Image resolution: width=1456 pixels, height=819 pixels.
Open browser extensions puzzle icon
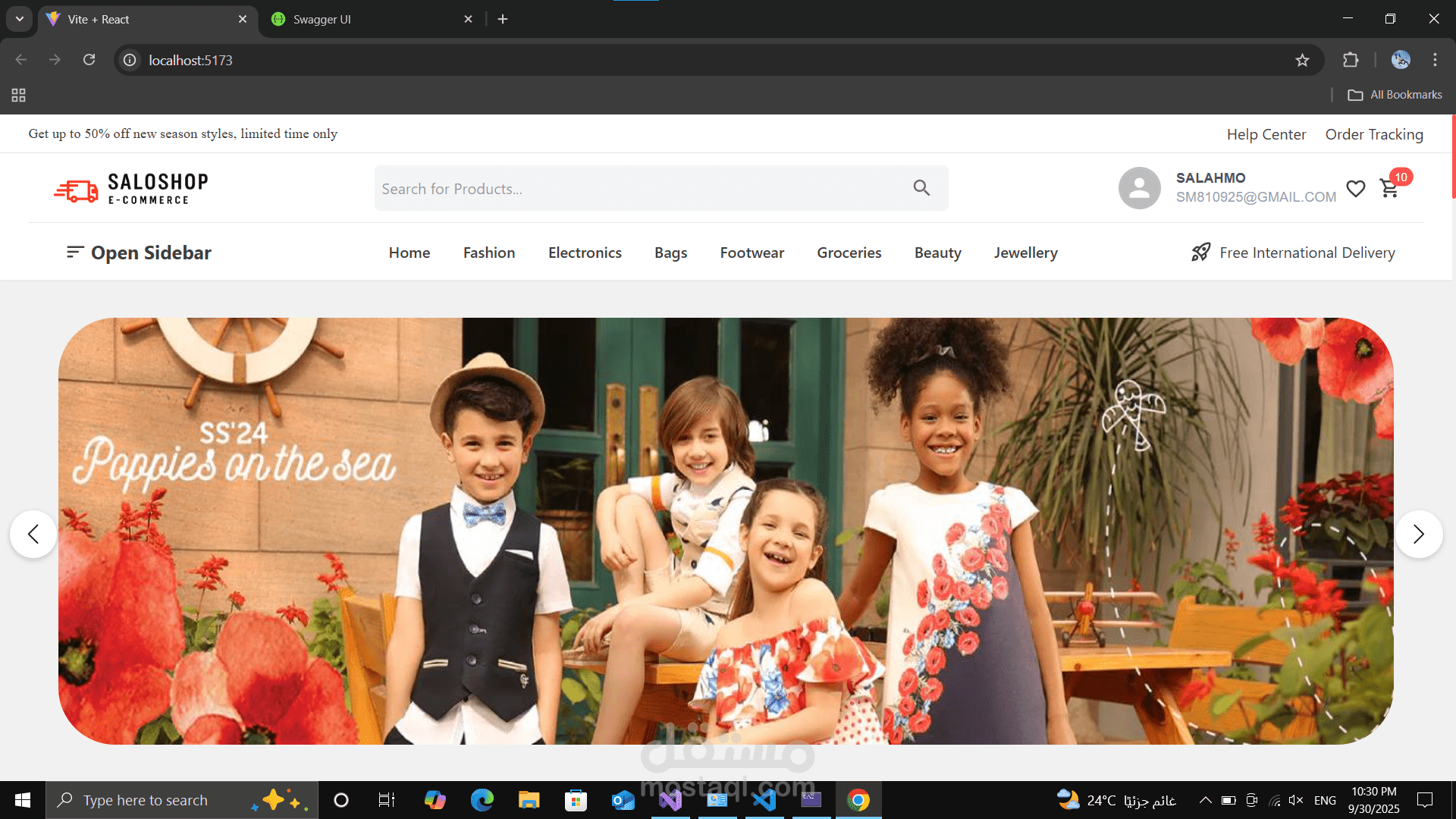tap(1351, 60)
